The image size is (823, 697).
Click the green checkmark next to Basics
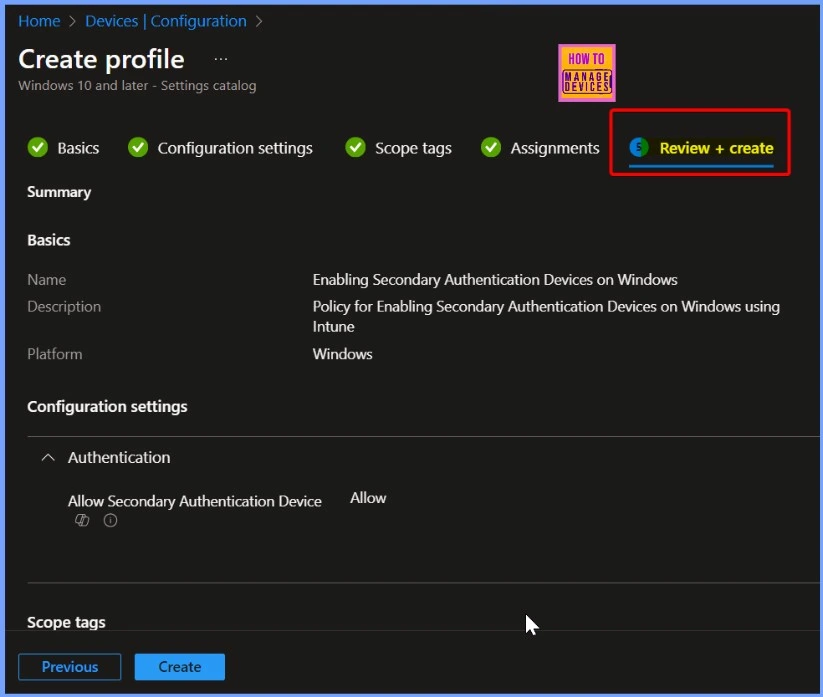(38, 148)
